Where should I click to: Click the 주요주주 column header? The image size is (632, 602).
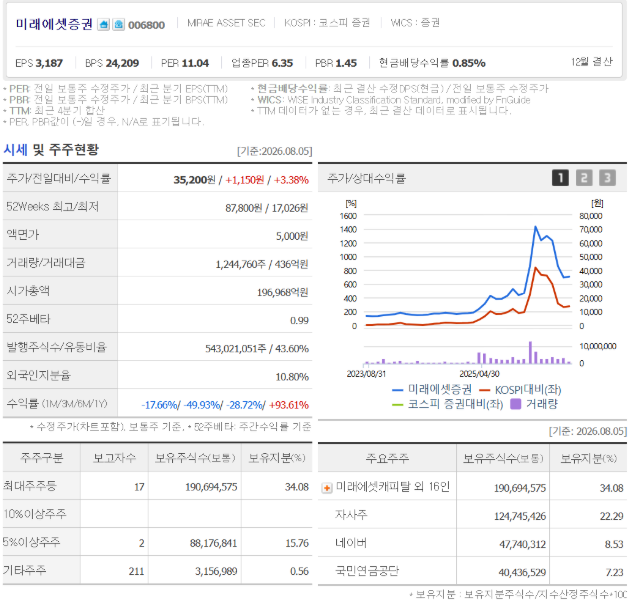(x=387, y=458)
